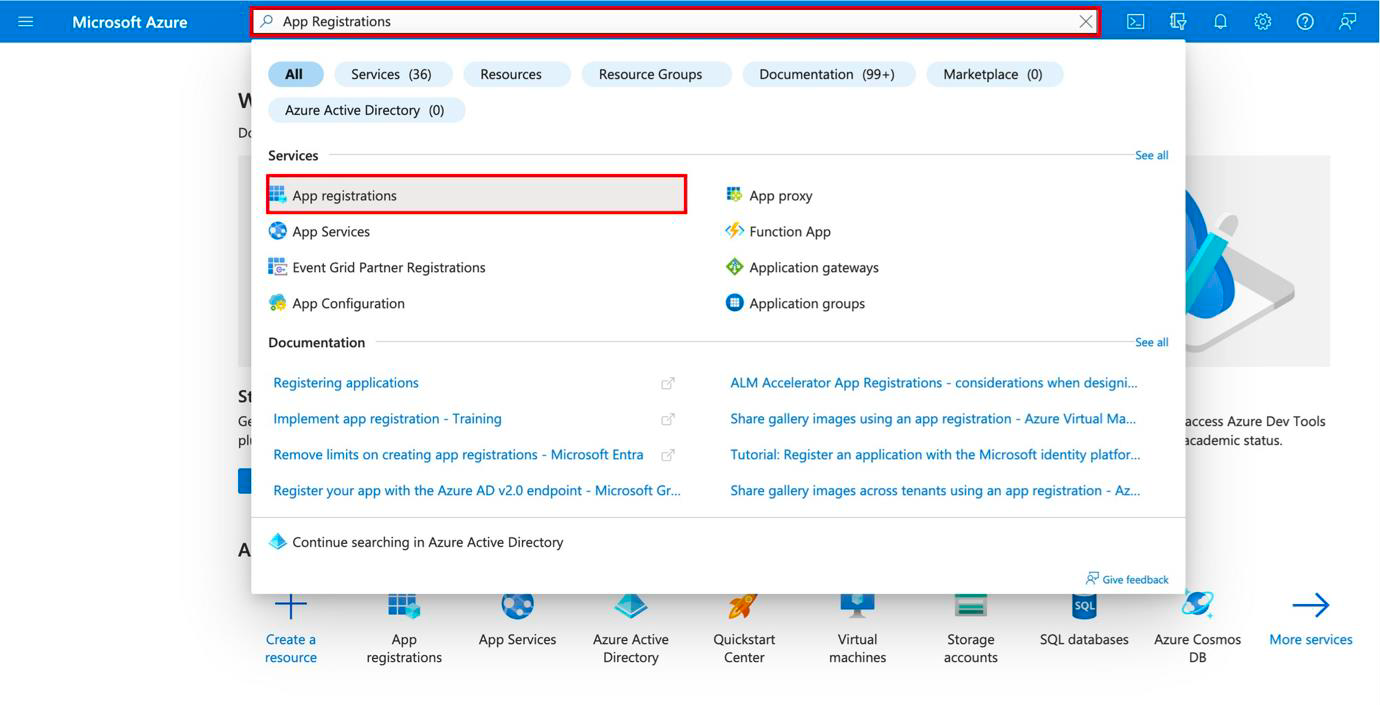Click the Give feedback link
This screenshot has width=1380, height=705.
(1127, 579)
